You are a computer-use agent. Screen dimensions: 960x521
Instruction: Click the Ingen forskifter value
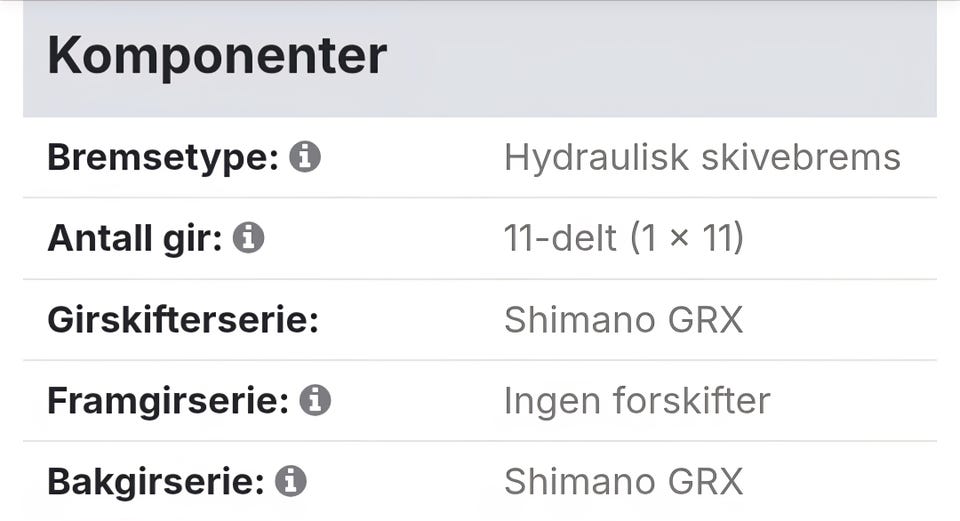click(x=637, y=400)
